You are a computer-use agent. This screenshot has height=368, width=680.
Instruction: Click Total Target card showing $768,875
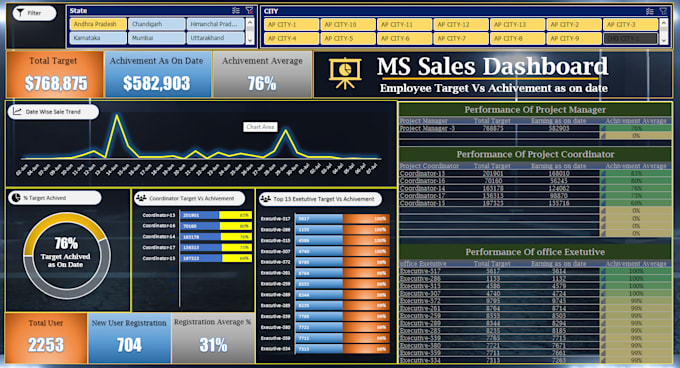tap(55, 74)
